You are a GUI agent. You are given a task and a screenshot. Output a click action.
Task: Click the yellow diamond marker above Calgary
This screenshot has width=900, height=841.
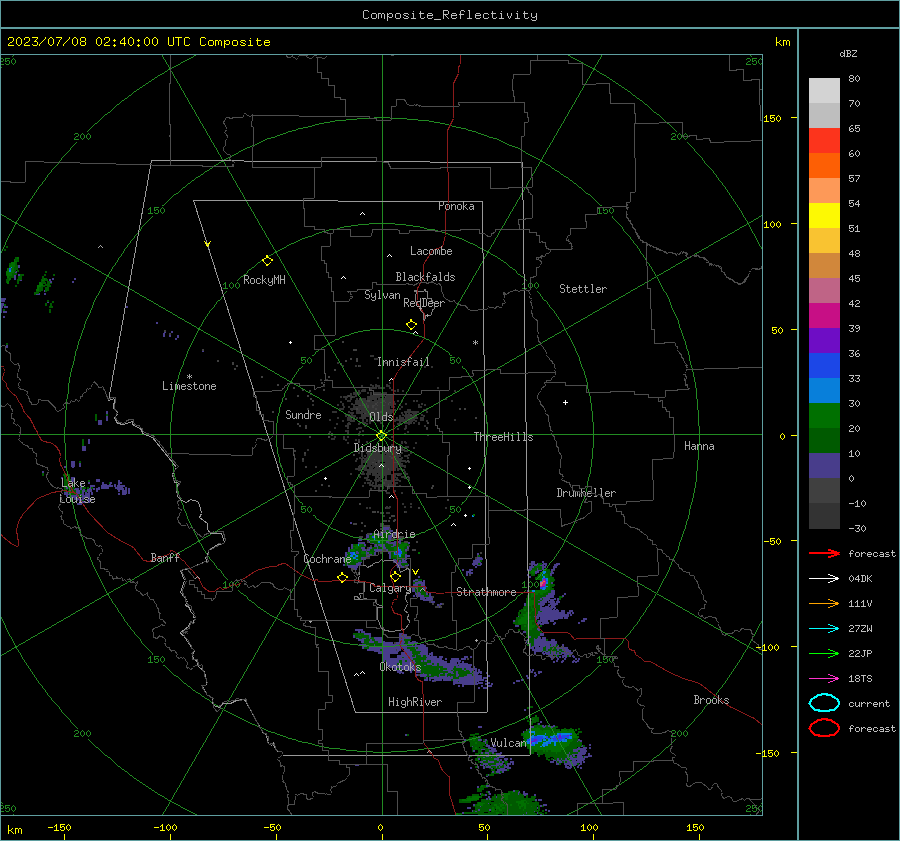pos(395,576)
